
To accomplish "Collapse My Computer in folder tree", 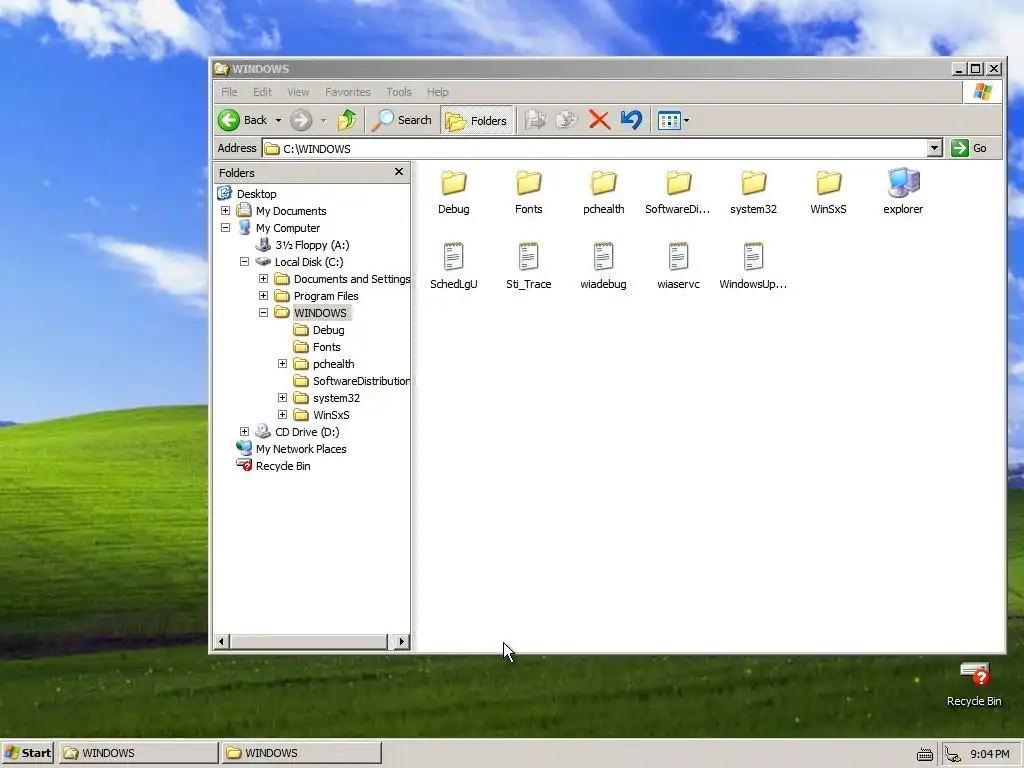I will click(225, 227).
